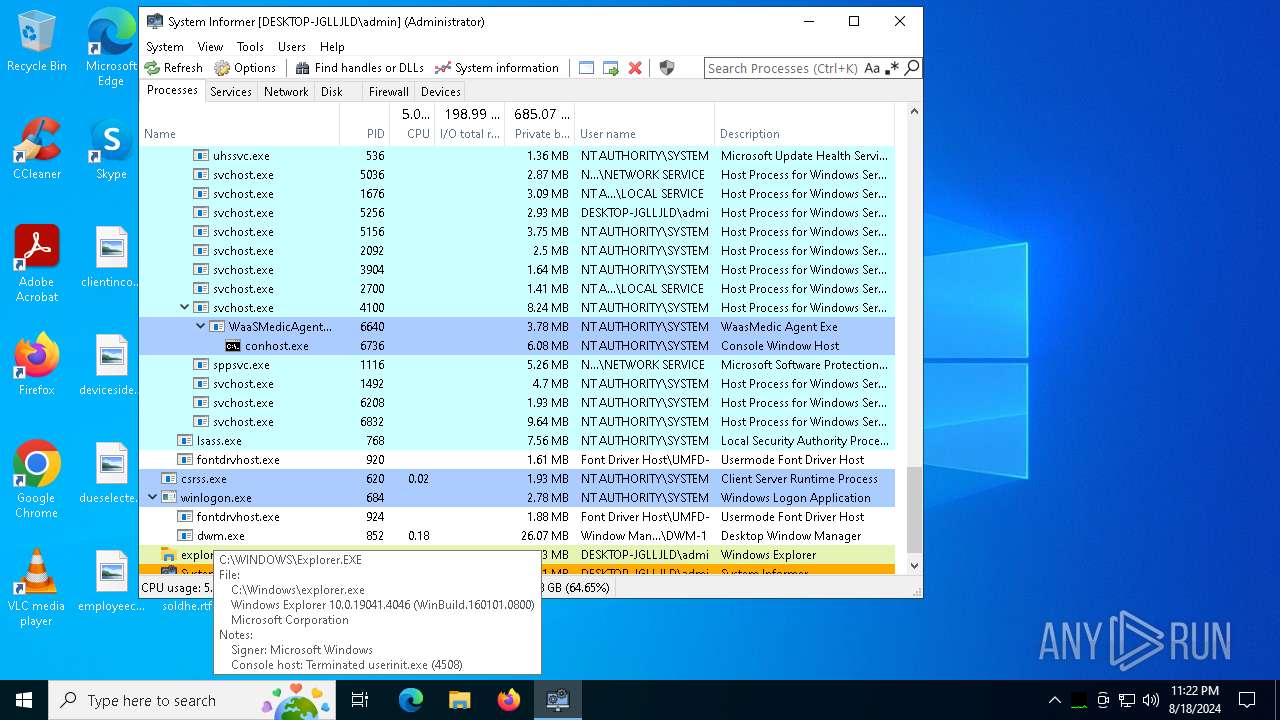The width and height of the screenshot is (1280, 720).
Task: Collapse the winlogon.exe tree node
Action: [152, 498]
